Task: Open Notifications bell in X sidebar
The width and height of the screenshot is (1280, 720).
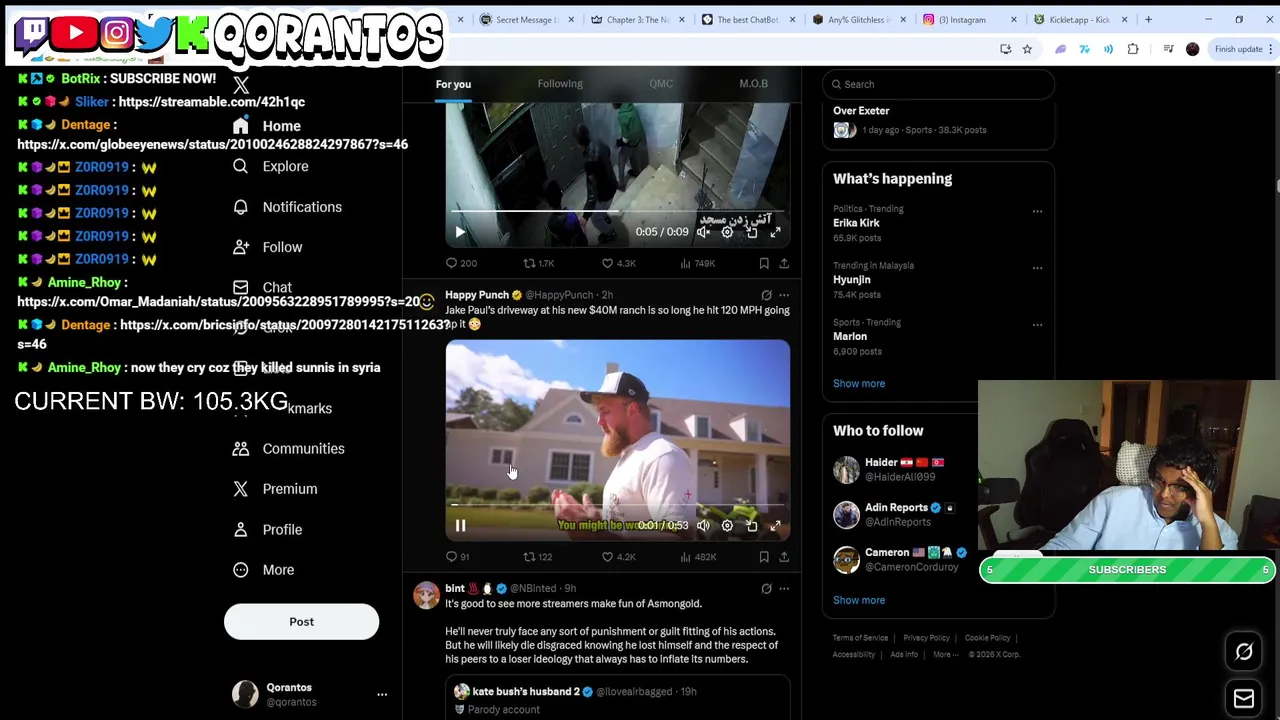Action: click(x=240, y=207)
